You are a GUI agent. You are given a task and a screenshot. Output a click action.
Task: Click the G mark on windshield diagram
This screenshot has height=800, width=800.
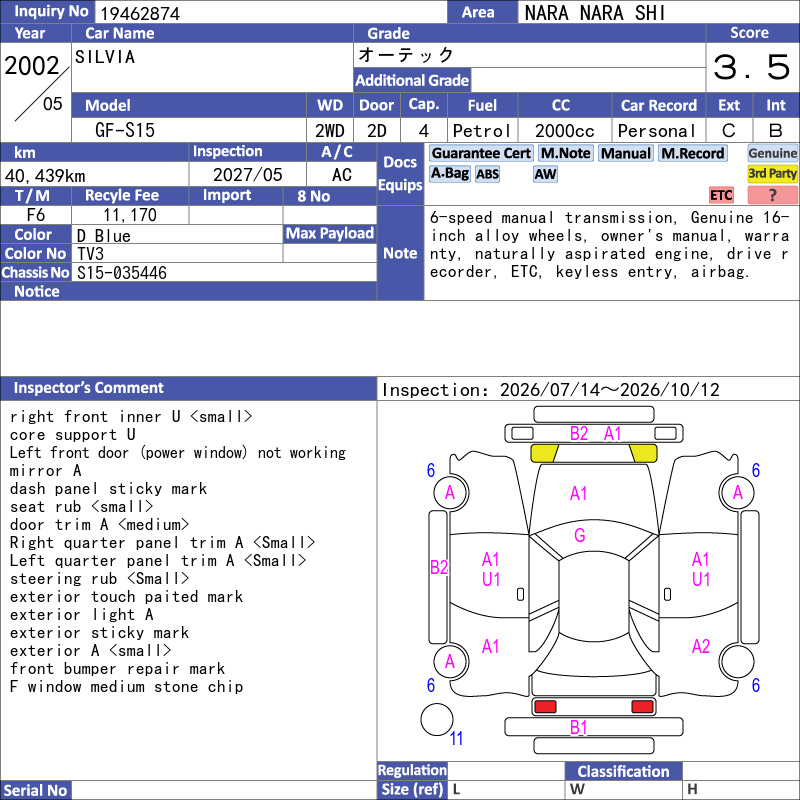pos(580,535)
